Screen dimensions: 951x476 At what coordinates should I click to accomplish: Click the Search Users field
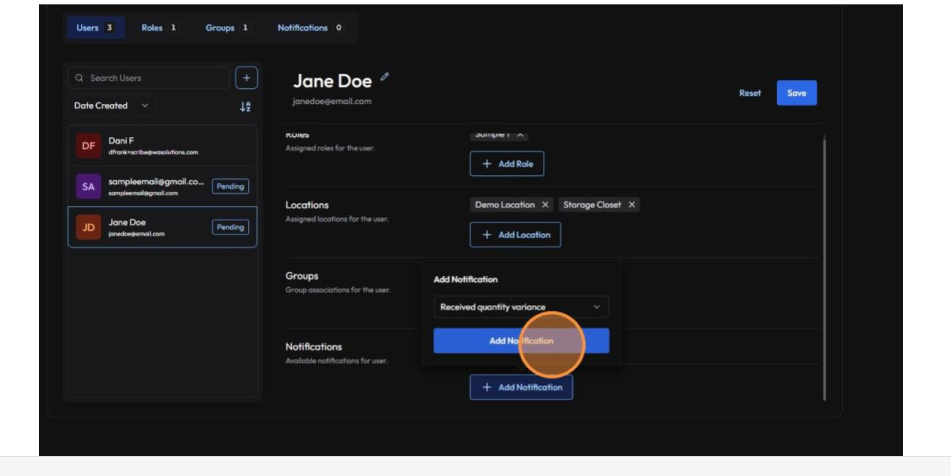[x=149, y=78]
